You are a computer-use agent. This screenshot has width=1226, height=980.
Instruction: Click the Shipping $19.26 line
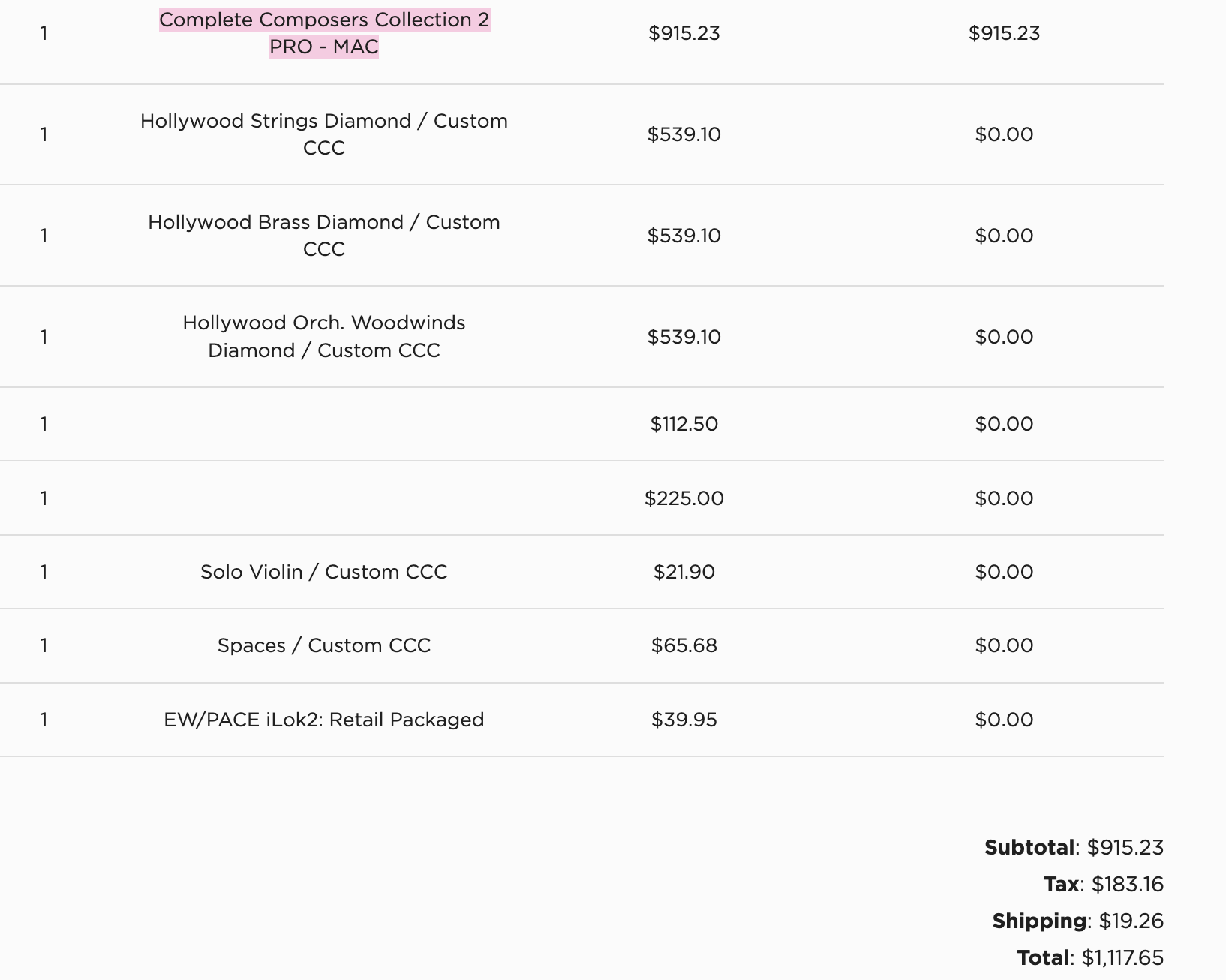tap(1078, 921)
